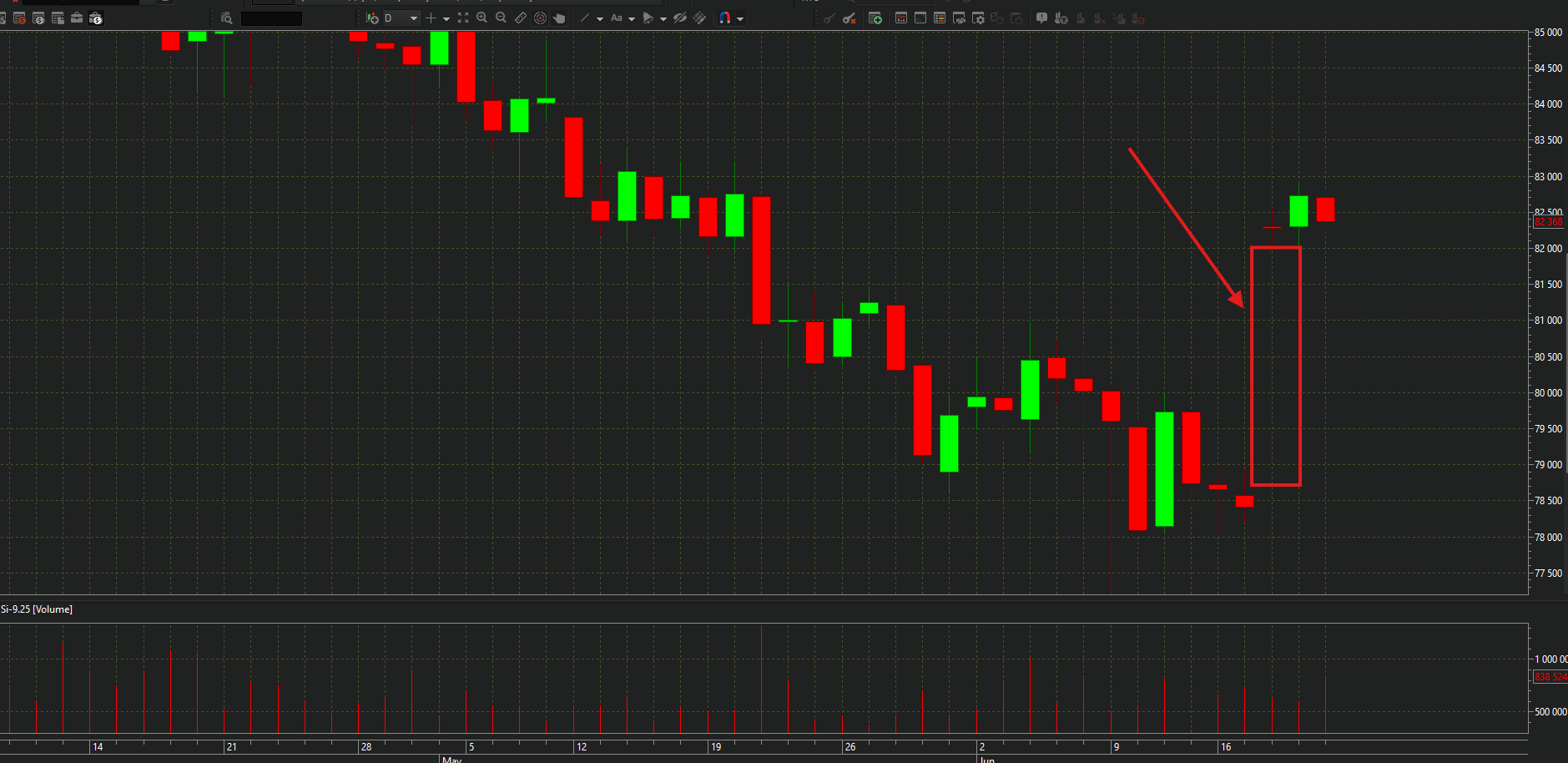Select the ruler measure tool
1568x763 pixels.
pyautogui.click(x=521, y=18)
